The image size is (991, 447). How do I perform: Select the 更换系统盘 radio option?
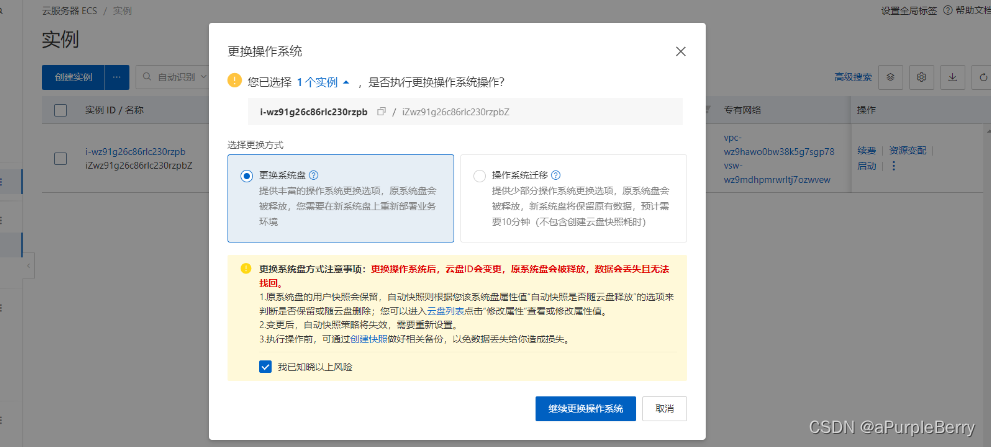pyautogui.click(x=246, y=176)
